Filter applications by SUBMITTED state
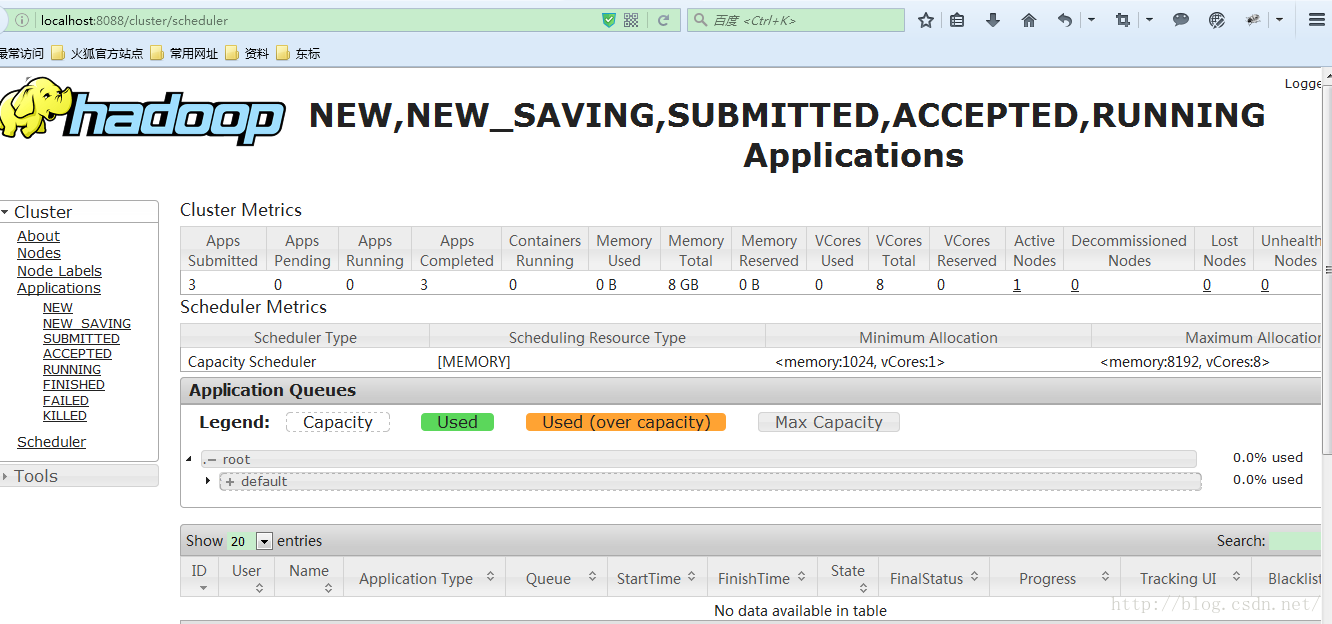1332x624 pixels. pos(81,339)
